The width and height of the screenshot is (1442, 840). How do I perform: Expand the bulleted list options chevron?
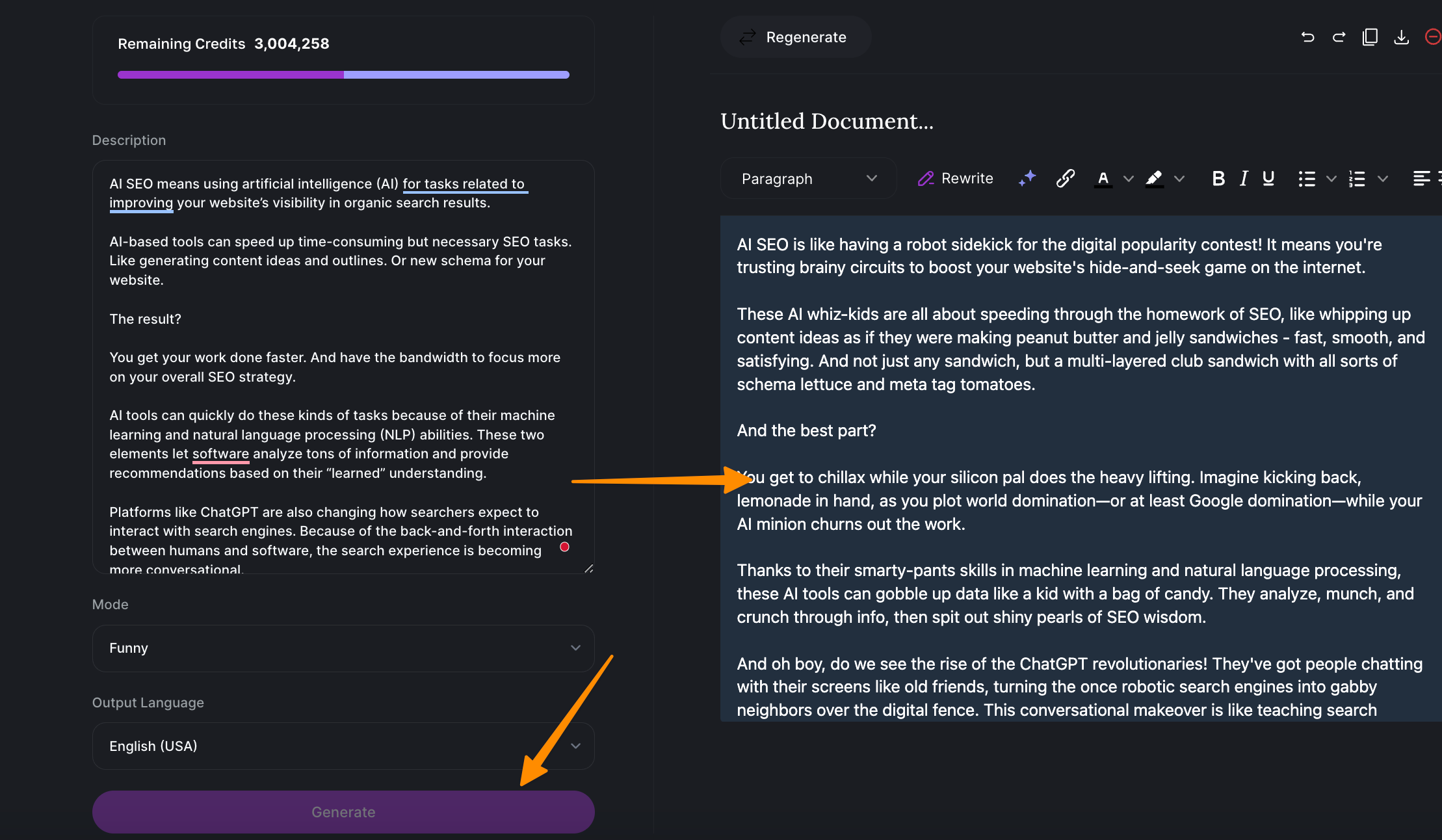(x=1331, y=179)
